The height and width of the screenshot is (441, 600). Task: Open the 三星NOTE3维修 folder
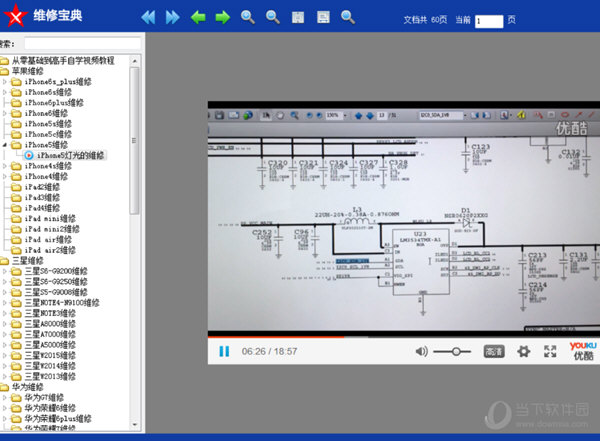point(50,313)
